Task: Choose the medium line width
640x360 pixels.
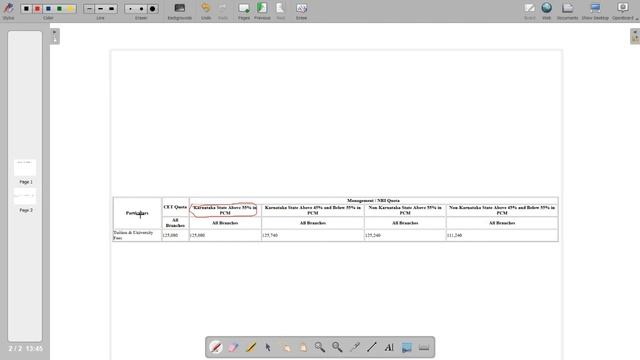Action: pyautogui.click(x=100, y=9)
